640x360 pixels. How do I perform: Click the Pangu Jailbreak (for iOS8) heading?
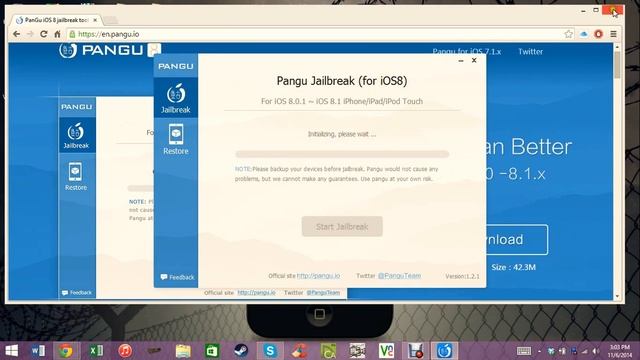coord(342,81)
